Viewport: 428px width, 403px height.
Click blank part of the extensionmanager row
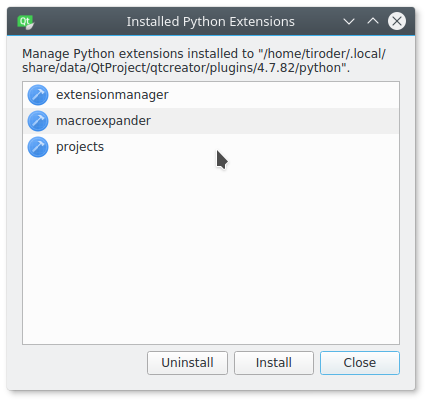click(x=283, y=95)
